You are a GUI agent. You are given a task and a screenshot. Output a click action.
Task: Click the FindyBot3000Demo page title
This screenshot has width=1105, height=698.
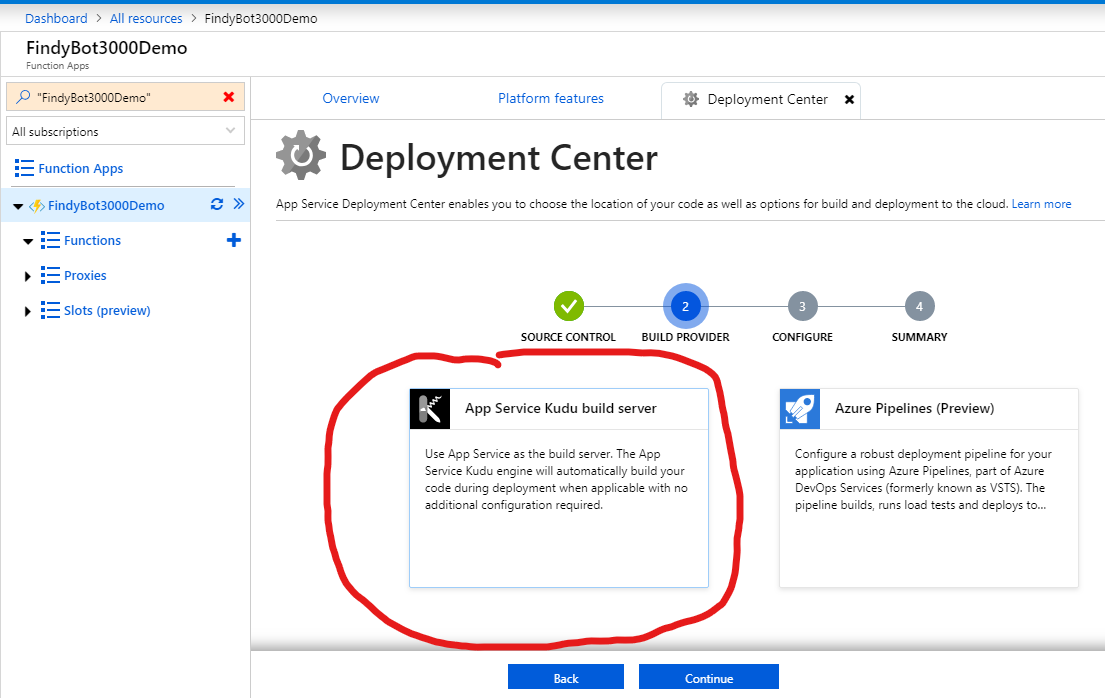click(106, 48)
